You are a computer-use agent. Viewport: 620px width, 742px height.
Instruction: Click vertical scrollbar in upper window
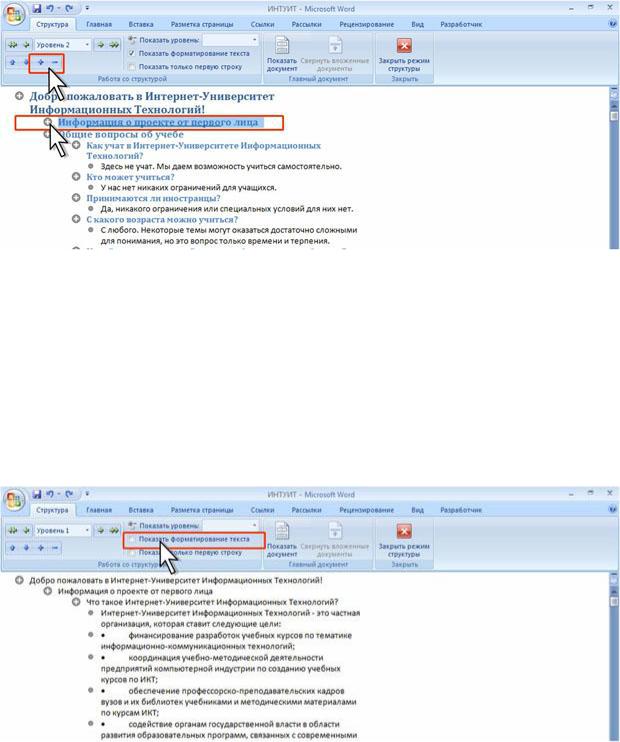tap(614, 168)
